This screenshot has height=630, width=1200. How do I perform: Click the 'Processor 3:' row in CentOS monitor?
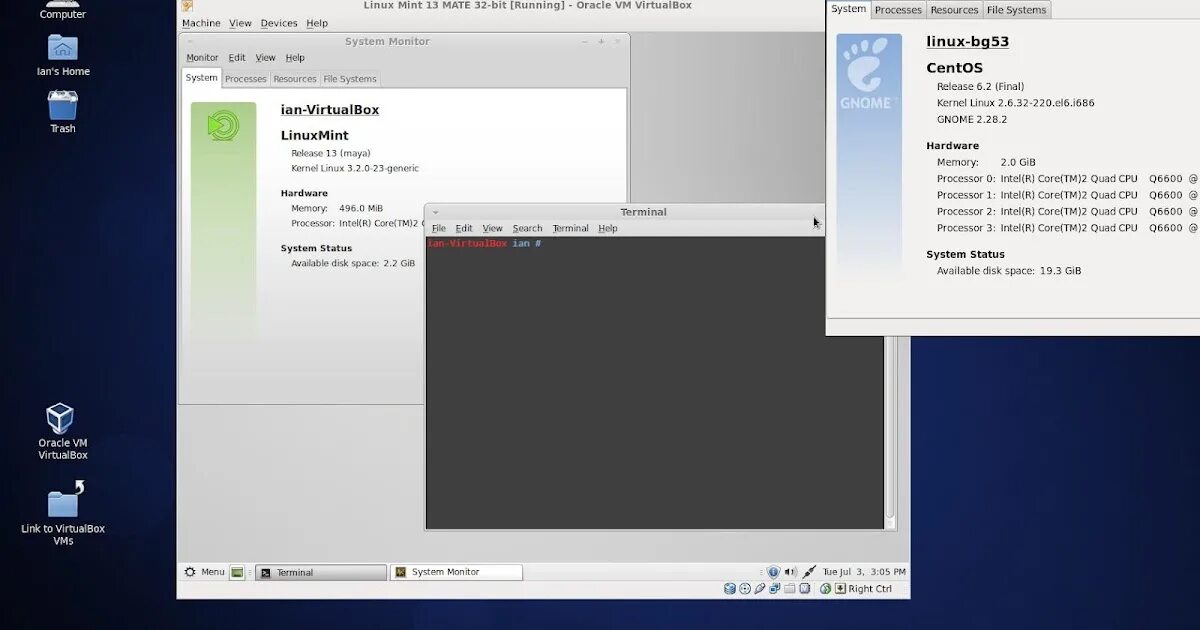pyautogui.click(x=1067, y=228)
